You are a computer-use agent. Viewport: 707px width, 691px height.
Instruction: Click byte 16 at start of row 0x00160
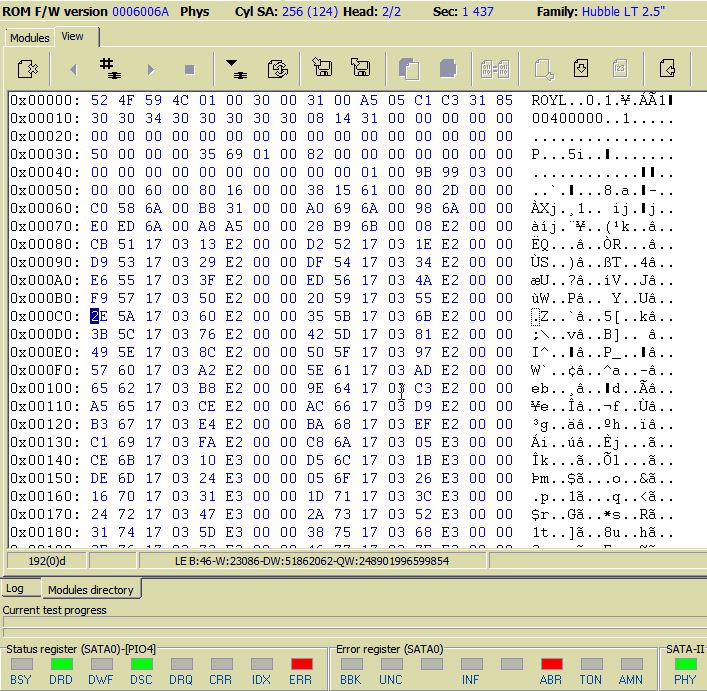99,496
